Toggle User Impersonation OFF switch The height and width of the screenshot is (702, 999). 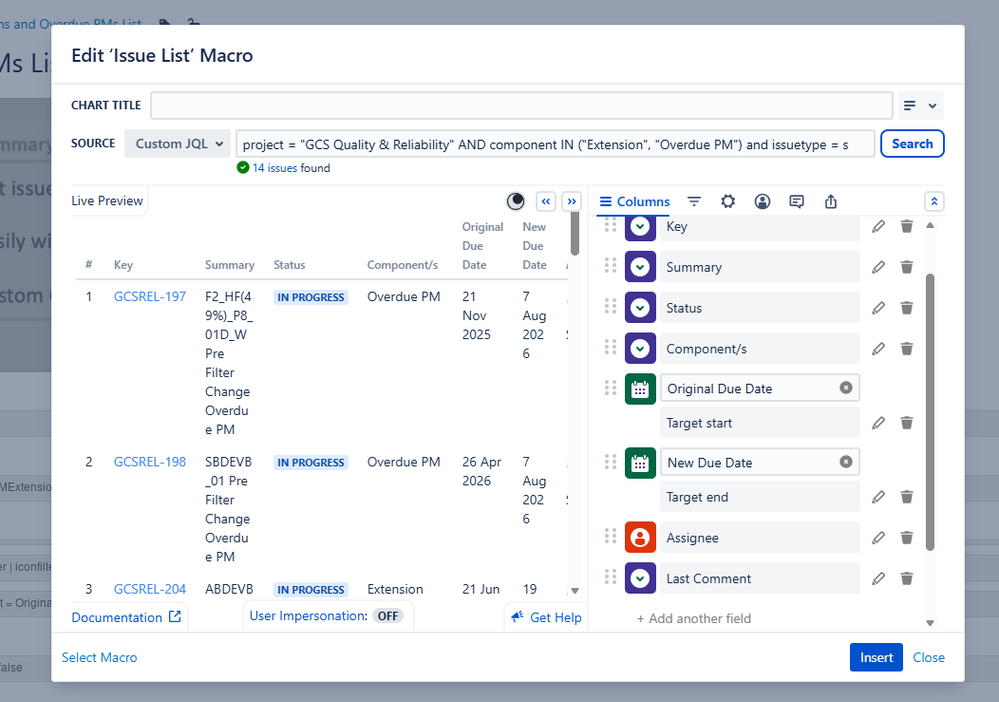(x=387, y=616)
